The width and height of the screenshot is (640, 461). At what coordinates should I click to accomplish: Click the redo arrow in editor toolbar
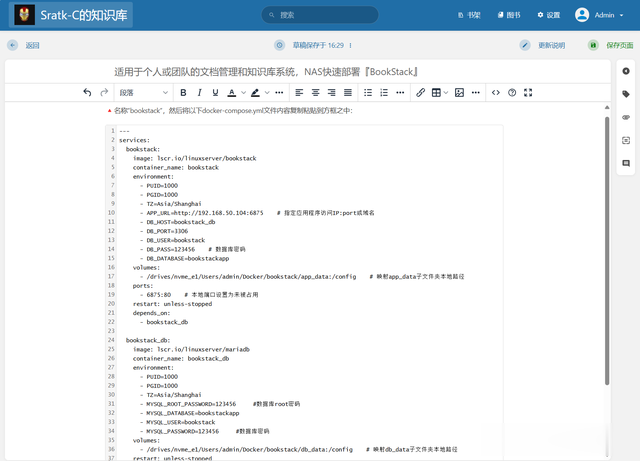tap(104, 93)
